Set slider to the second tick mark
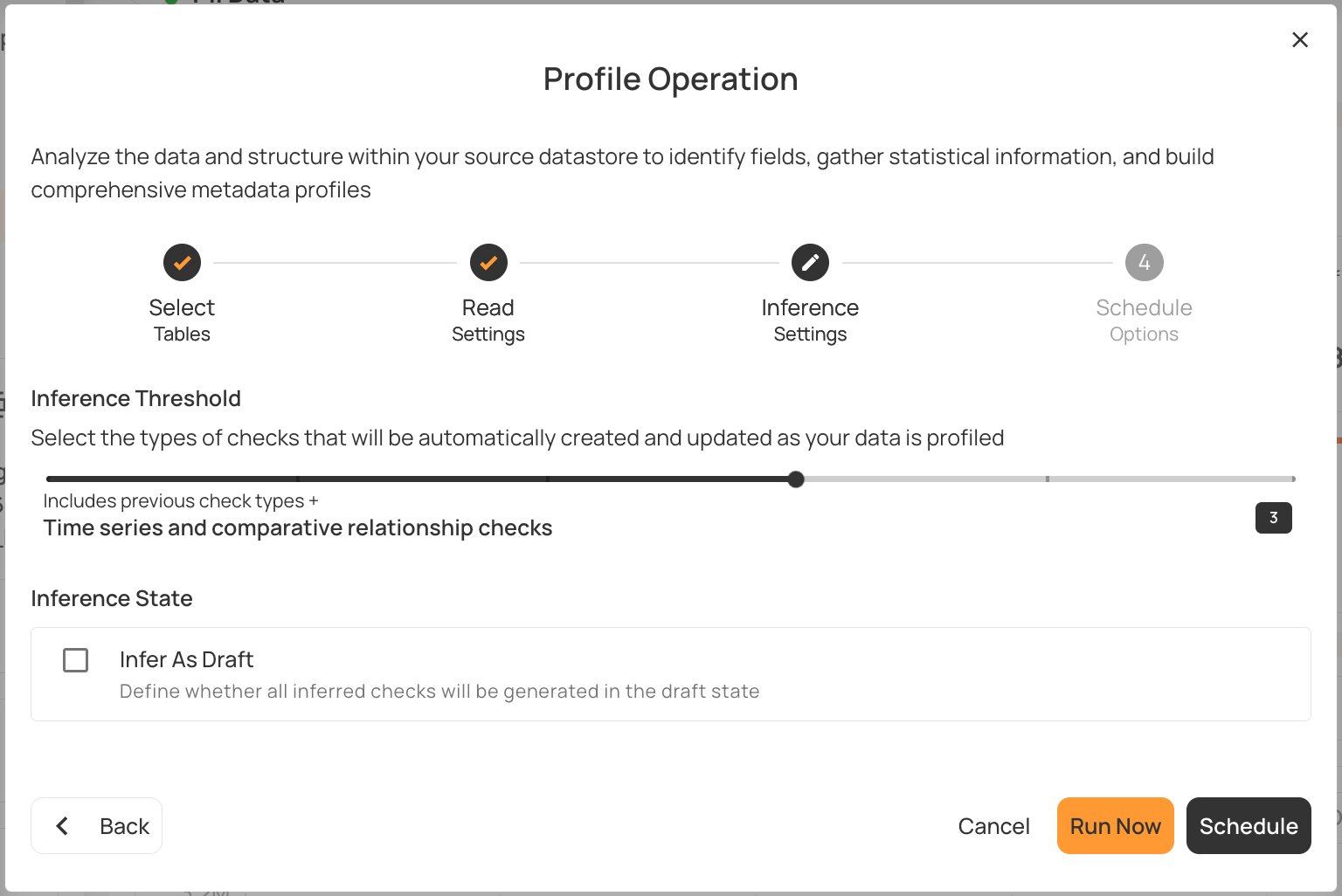 pyautogui.click(x=548, y=479)
